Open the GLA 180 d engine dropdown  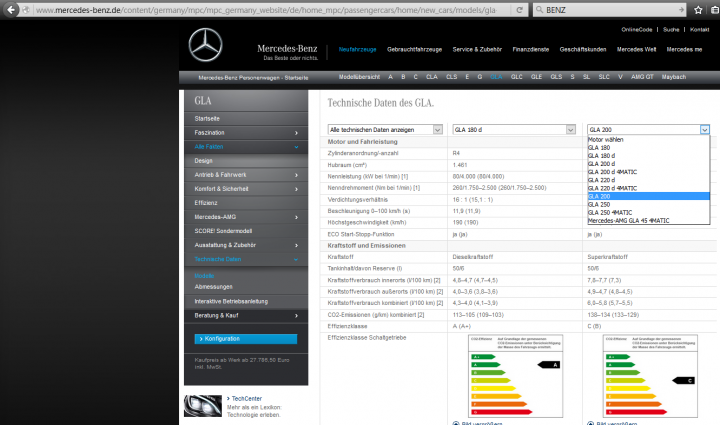pos(514,130)
